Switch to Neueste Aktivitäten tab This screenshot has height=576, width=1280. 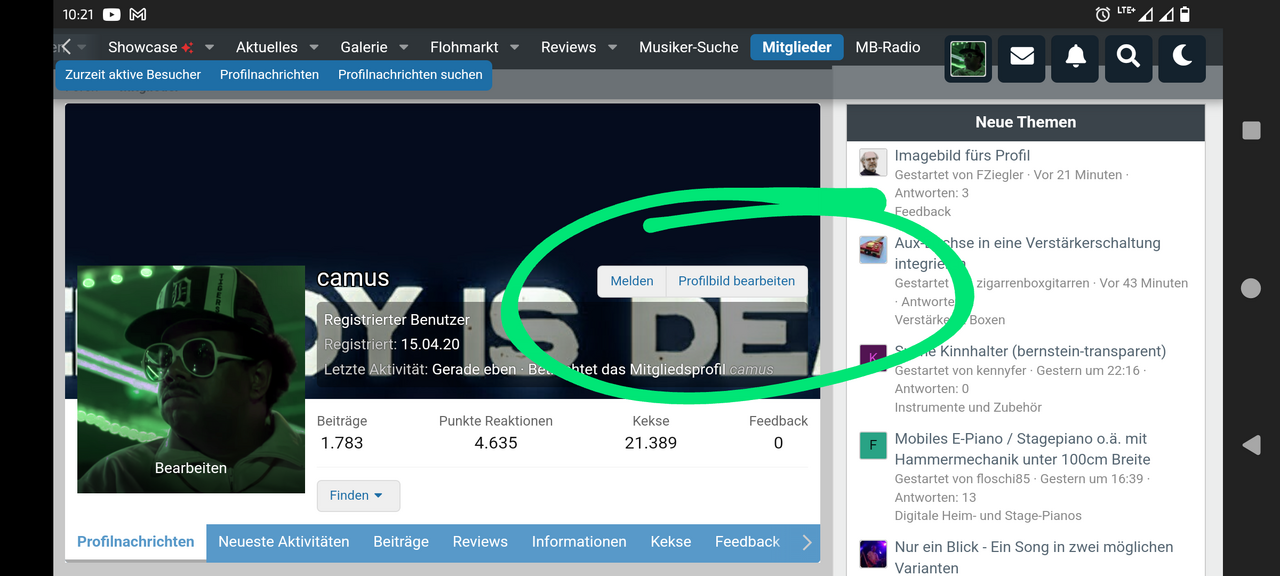pyautogui.click(x=284, y=542)
